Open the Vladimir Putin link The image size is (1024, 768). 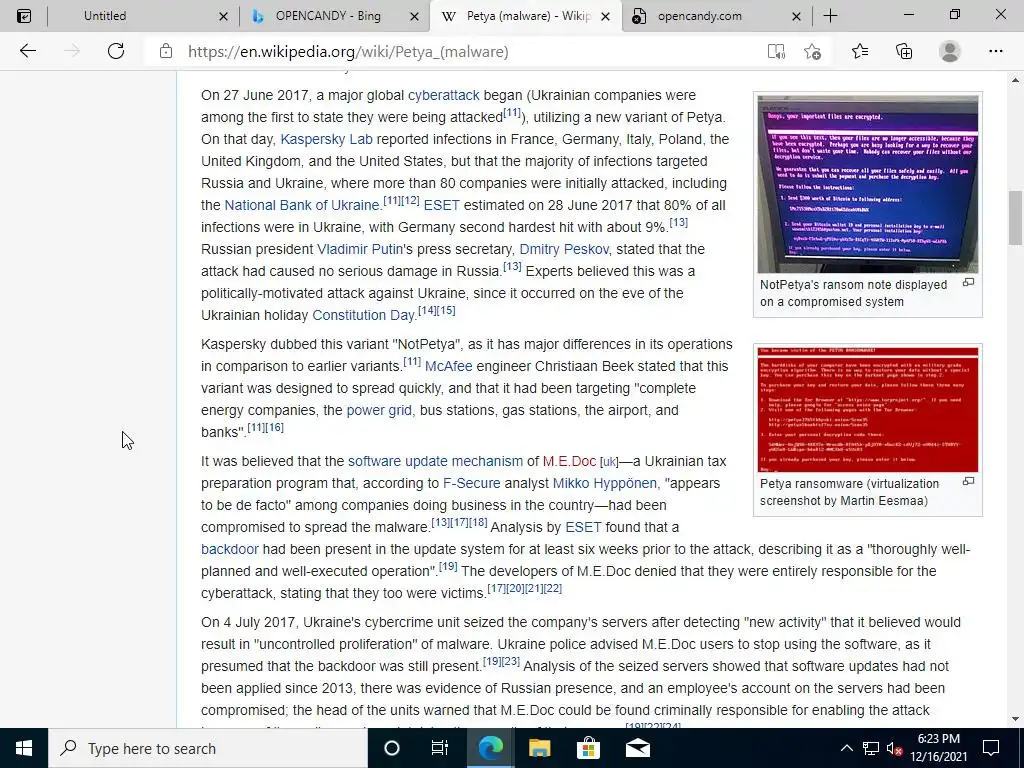click(x=360, y=249)
